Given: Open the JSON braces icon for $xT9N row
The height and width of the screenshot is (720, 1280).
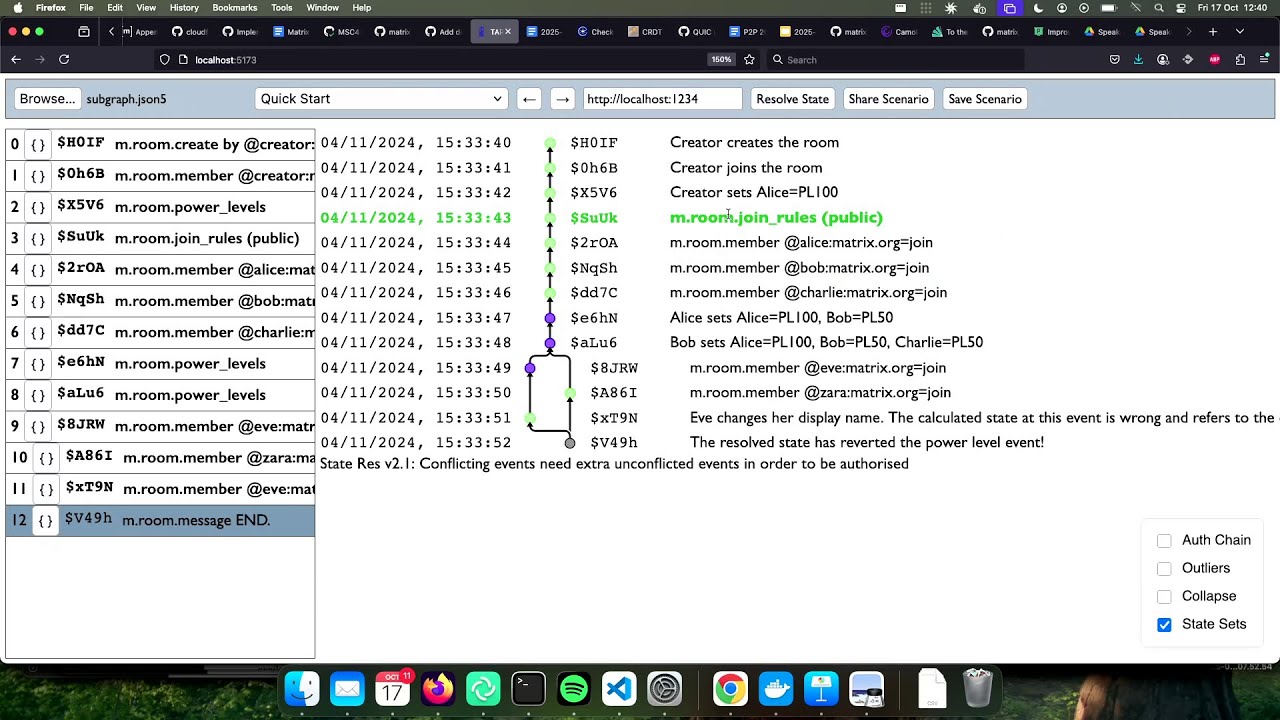Looking at the screenshot, I should click(x=46, y=489).
